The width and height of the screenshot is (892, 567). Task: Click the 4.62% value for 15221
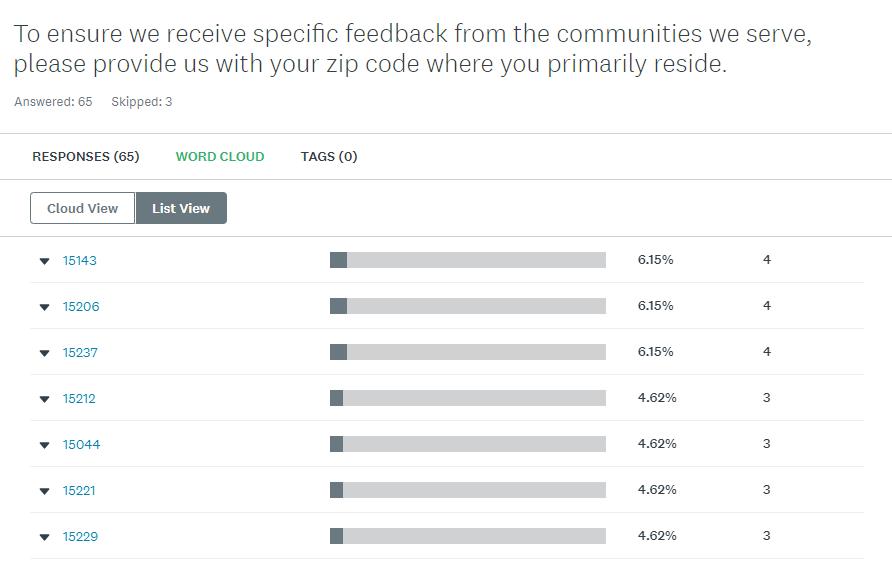point(657,490)
